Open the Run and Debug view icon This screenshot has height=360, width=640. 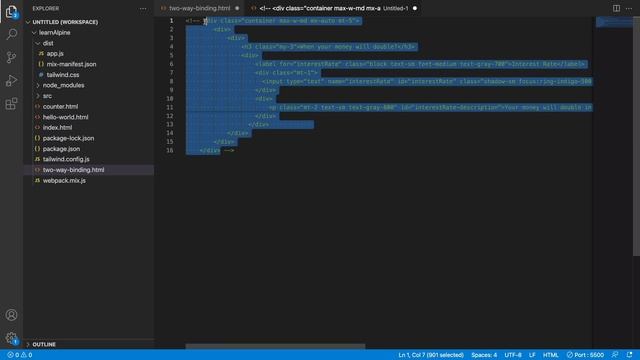tap(11, 80)
